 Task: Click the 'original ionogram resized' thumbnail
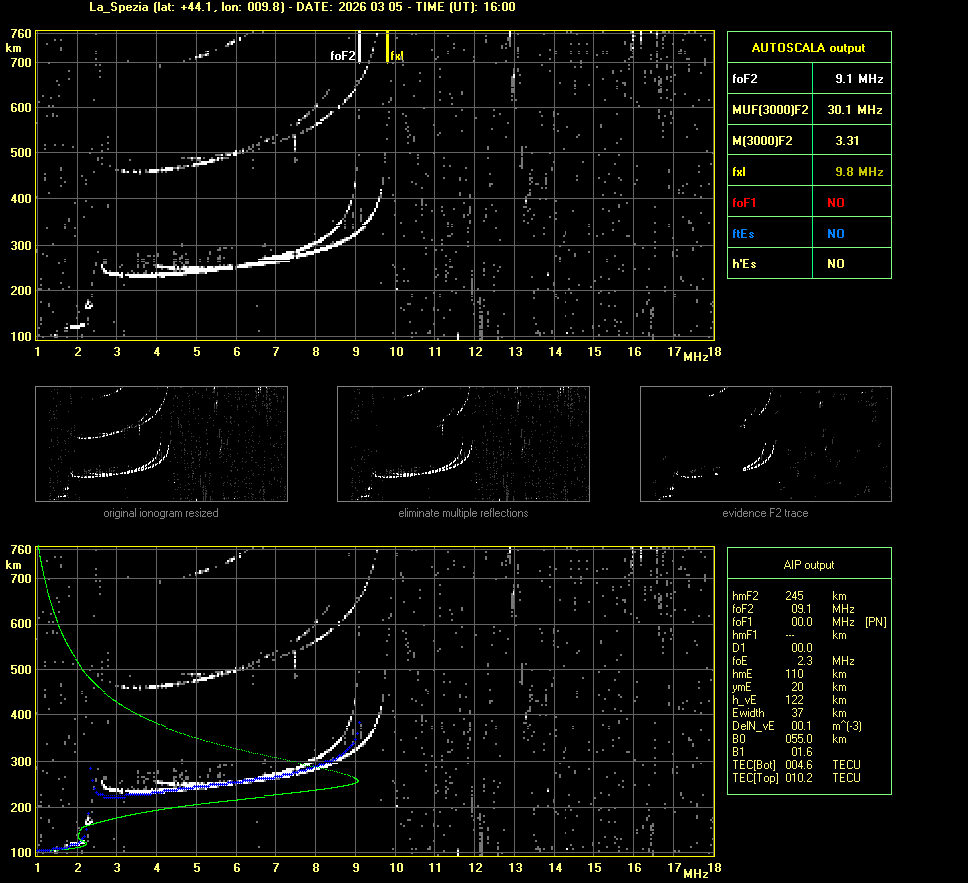tap(161, 444)
